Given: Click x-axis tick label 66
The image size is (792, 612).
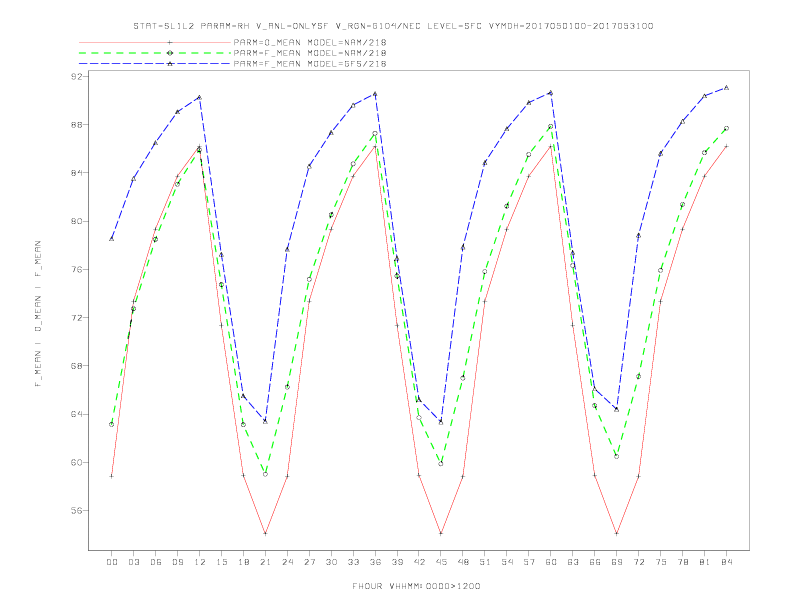Looking at the screenshot, I should [x=595, y=562].
